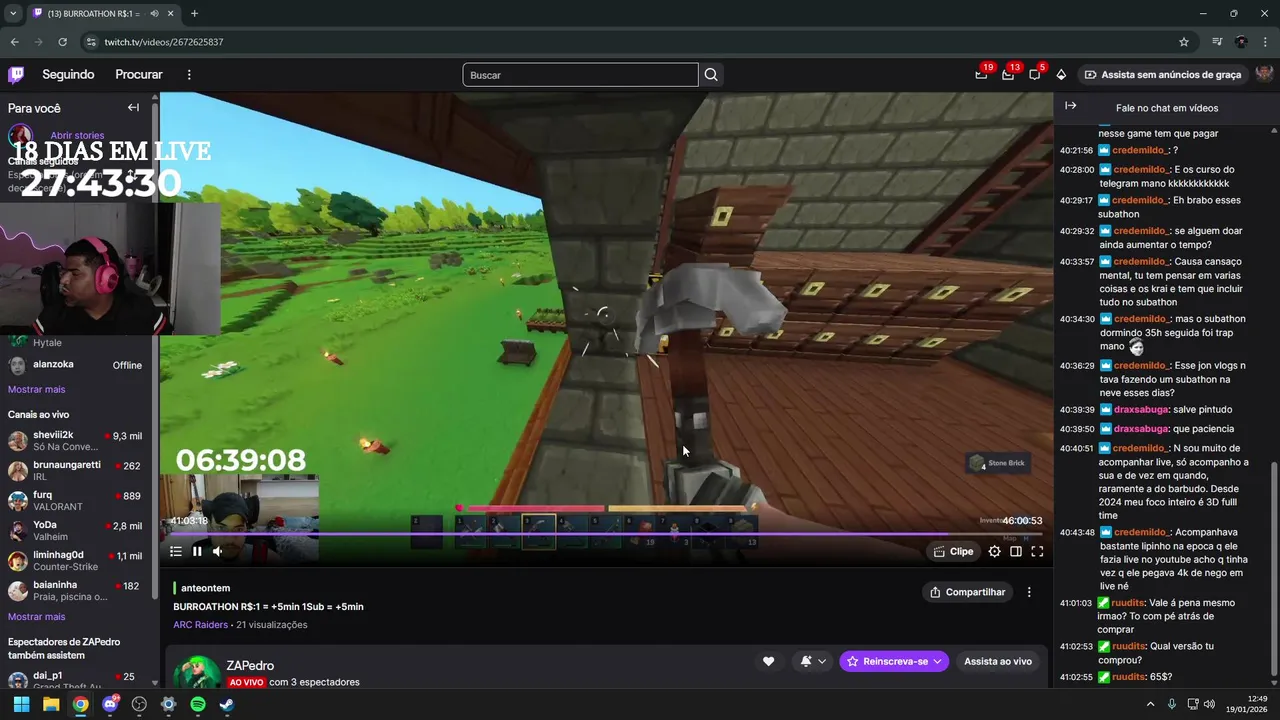
Task: Click the Clipe button
Action: [953, 551]
